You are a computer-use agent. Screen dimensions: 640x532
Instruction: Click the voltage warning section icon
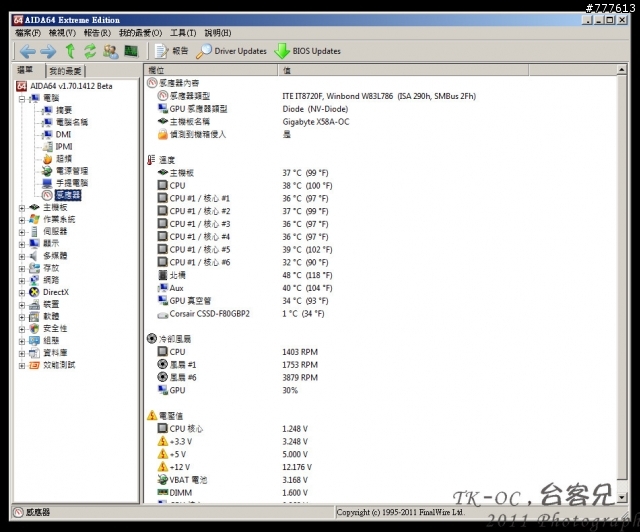[152, 416]
